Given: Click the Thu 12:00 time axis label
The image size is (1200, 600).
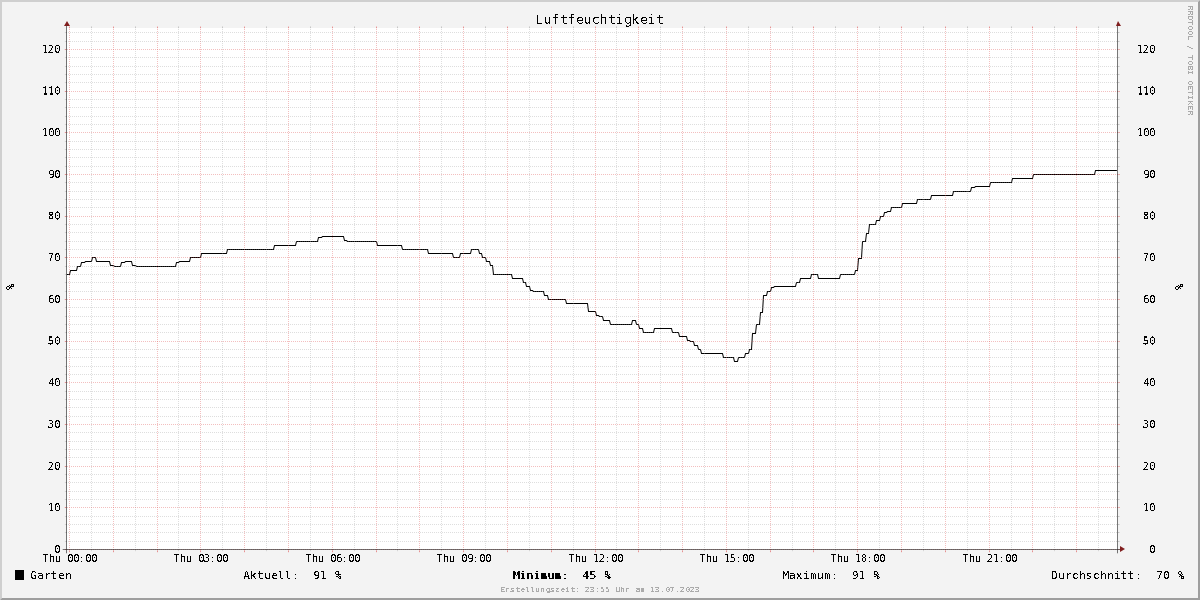Looking at the screenshot, I should [596, 558].
